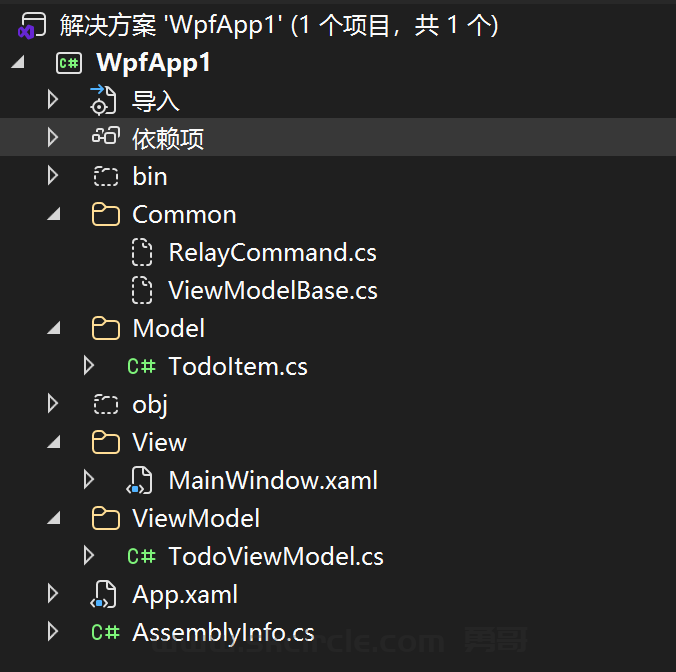Select ViewModelBase.cs in Common folder
Screen dimensions: 676x672
coord(273,291)
